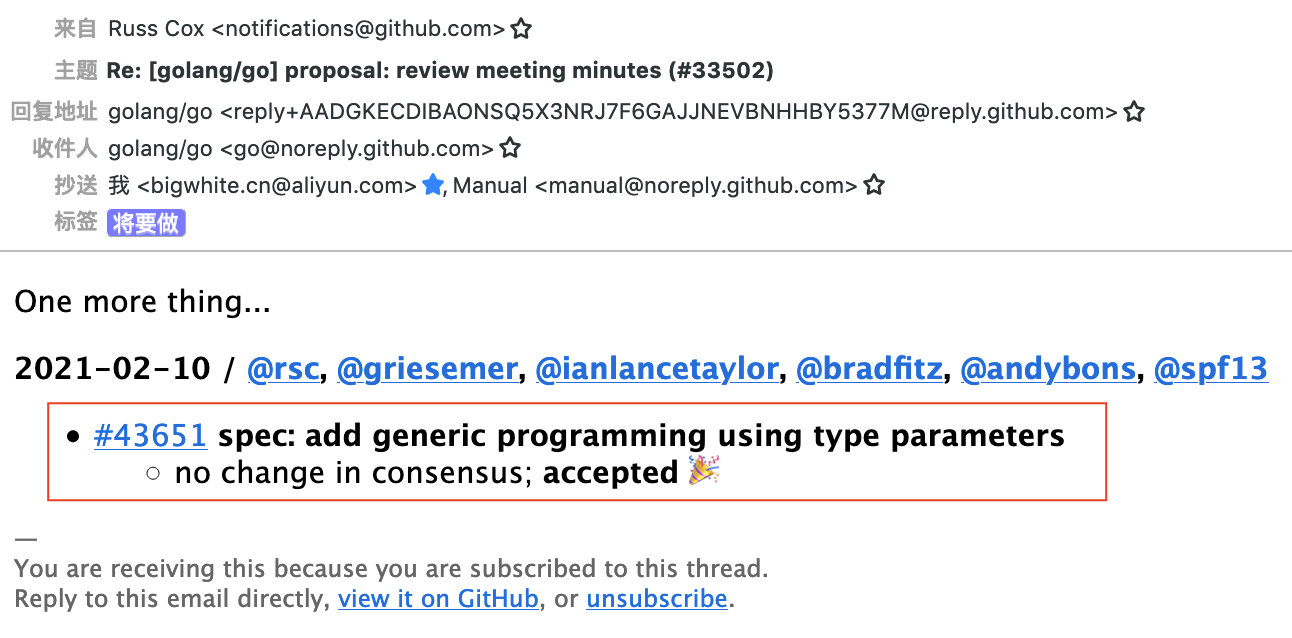Star the sender Russ Cox contact
The image size is (1292, 638).
(520, 29)
